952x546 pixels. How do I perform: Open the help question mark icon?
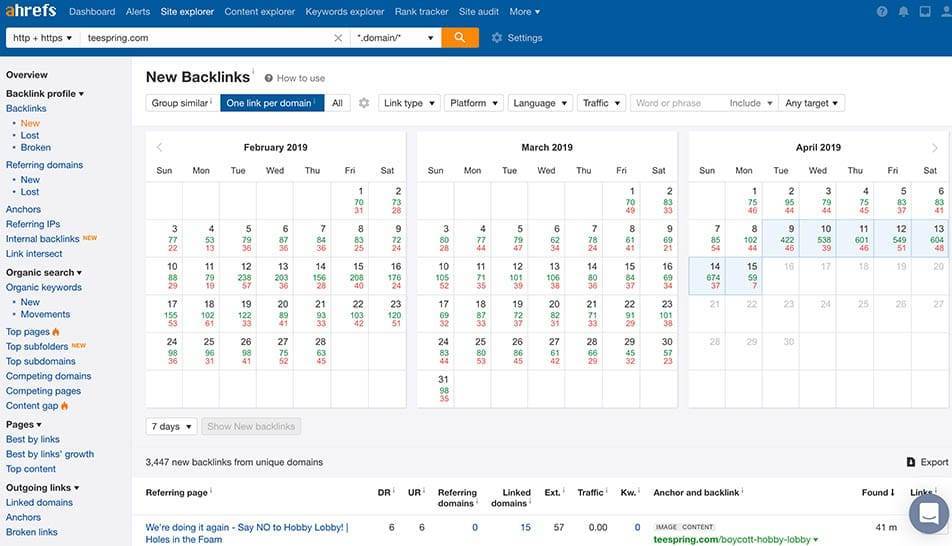(882, 12)
